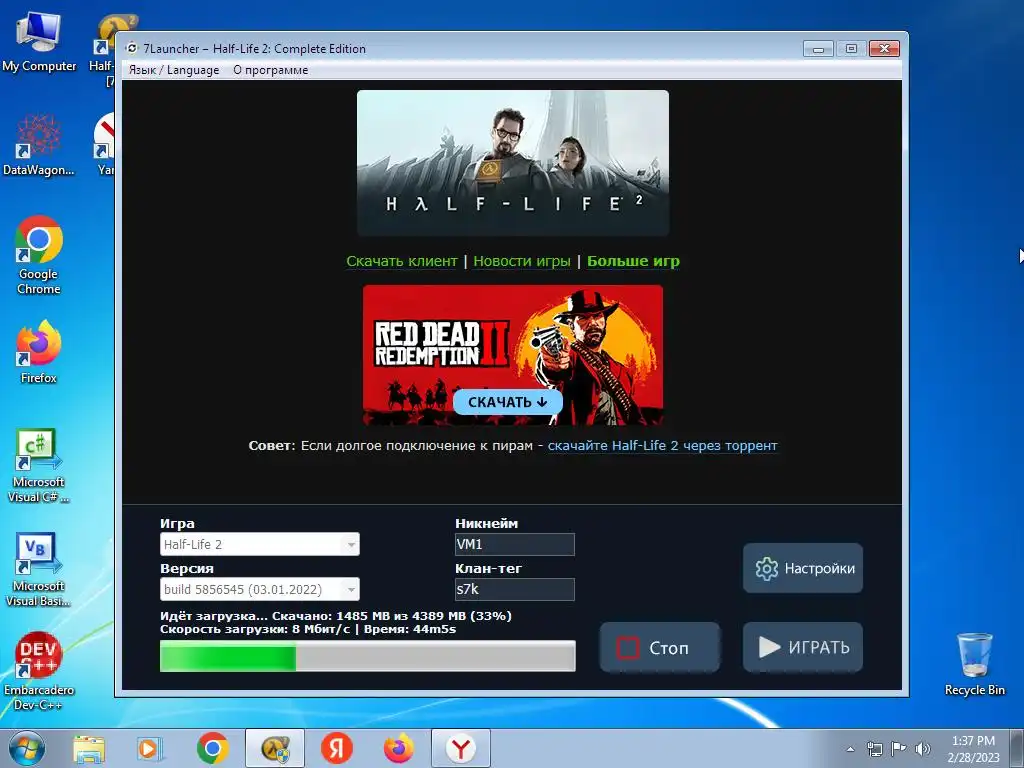Viewport: 1024px width, 768px height.
Task: Click the volume speaker tray icon
Action: pyautogui.click(x=923, y=749)
